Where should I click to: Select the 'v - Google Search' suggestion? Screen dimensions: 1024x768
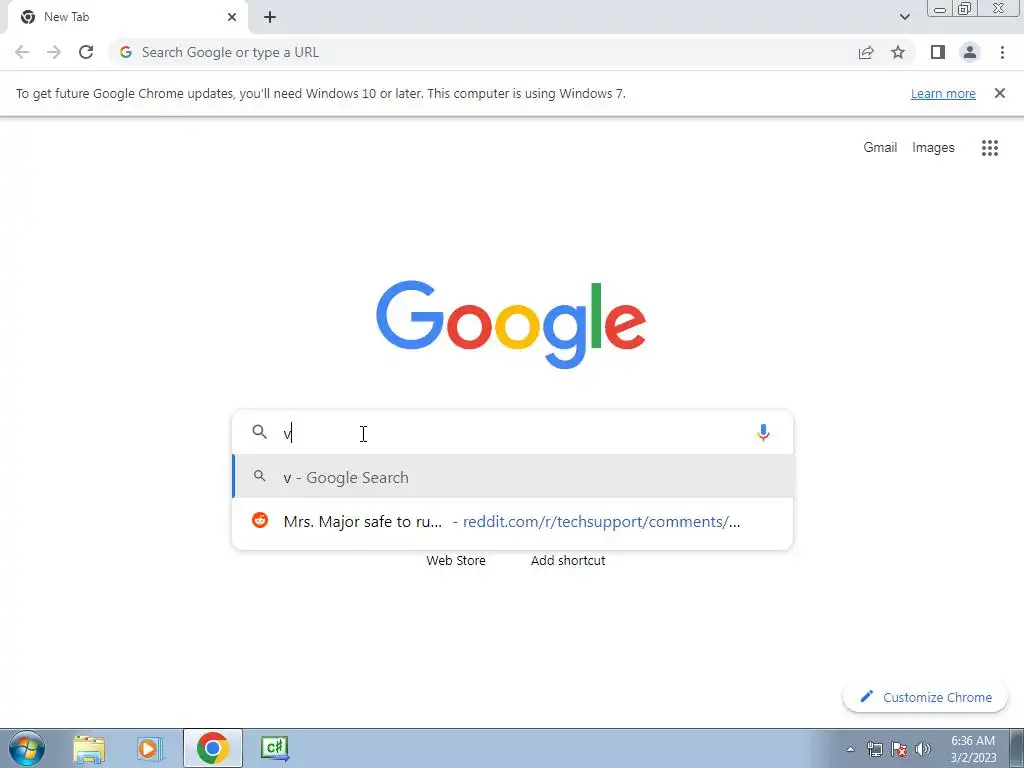(513, 477)
